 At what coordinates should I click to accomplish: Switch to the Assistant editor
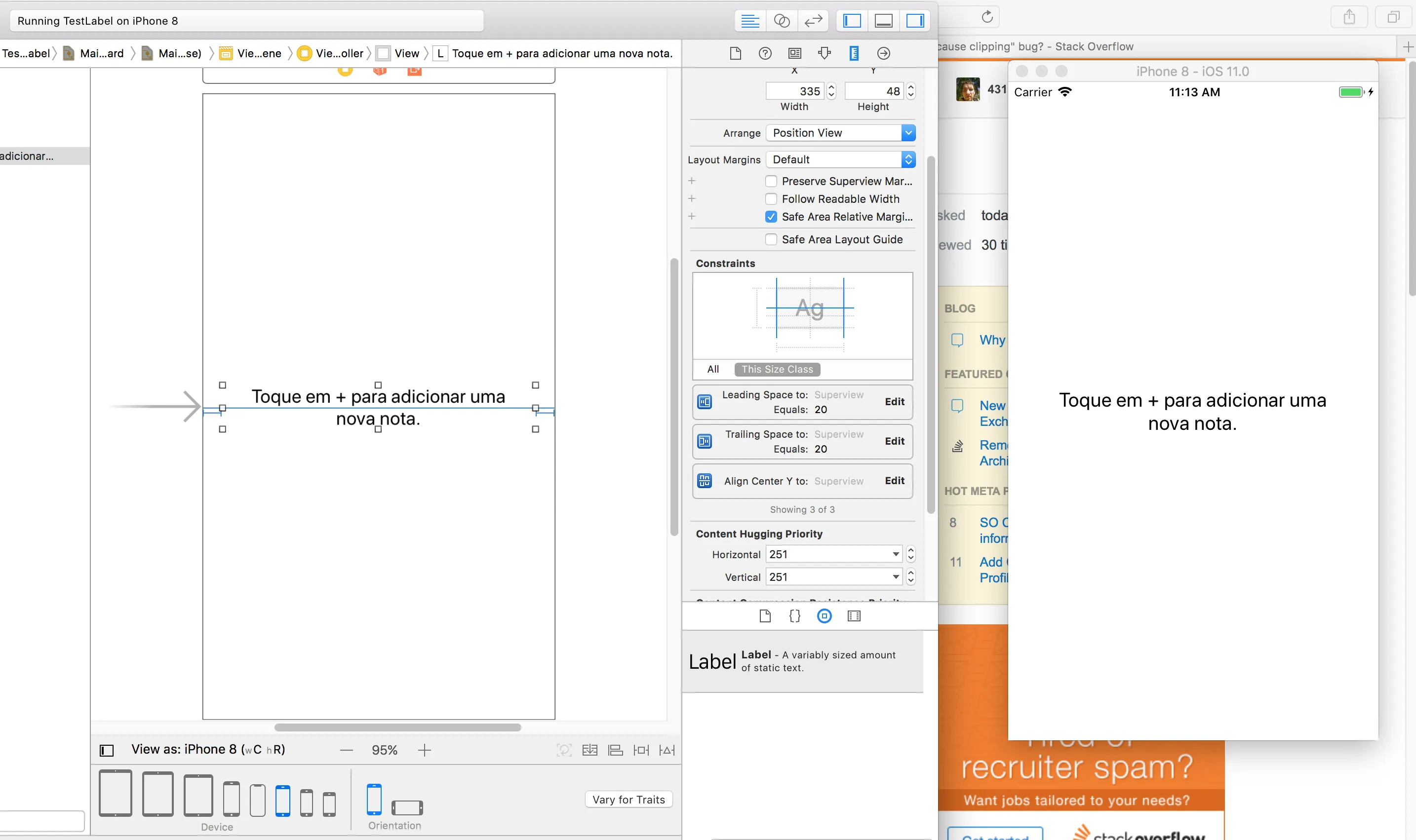[x=782, y=21]
